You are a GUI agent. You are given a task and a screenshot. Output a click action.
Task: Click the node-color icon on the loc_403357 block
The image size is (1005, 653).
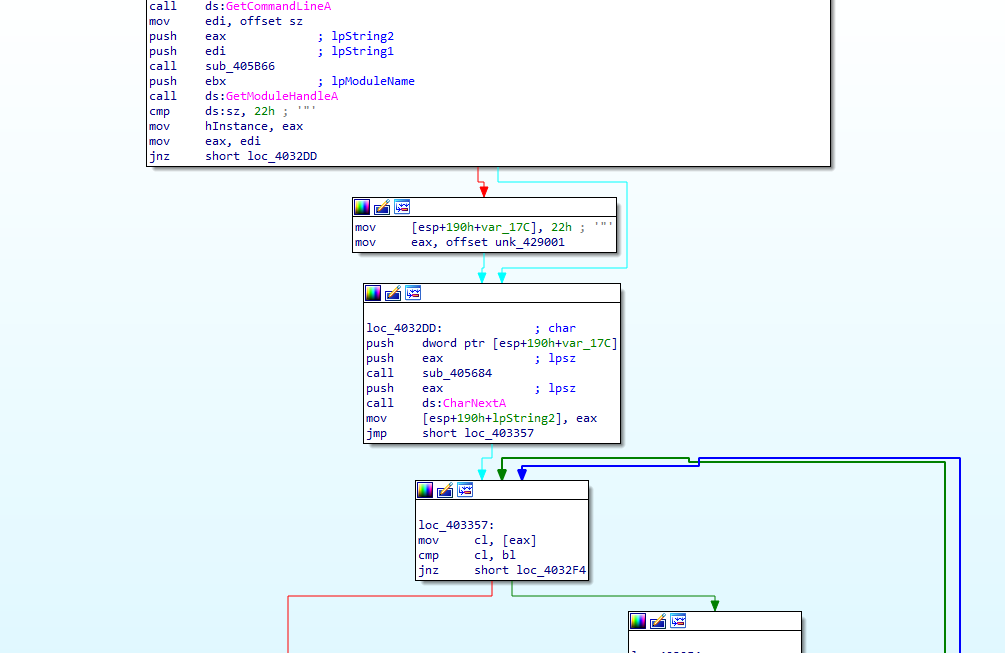coord(424,490)
